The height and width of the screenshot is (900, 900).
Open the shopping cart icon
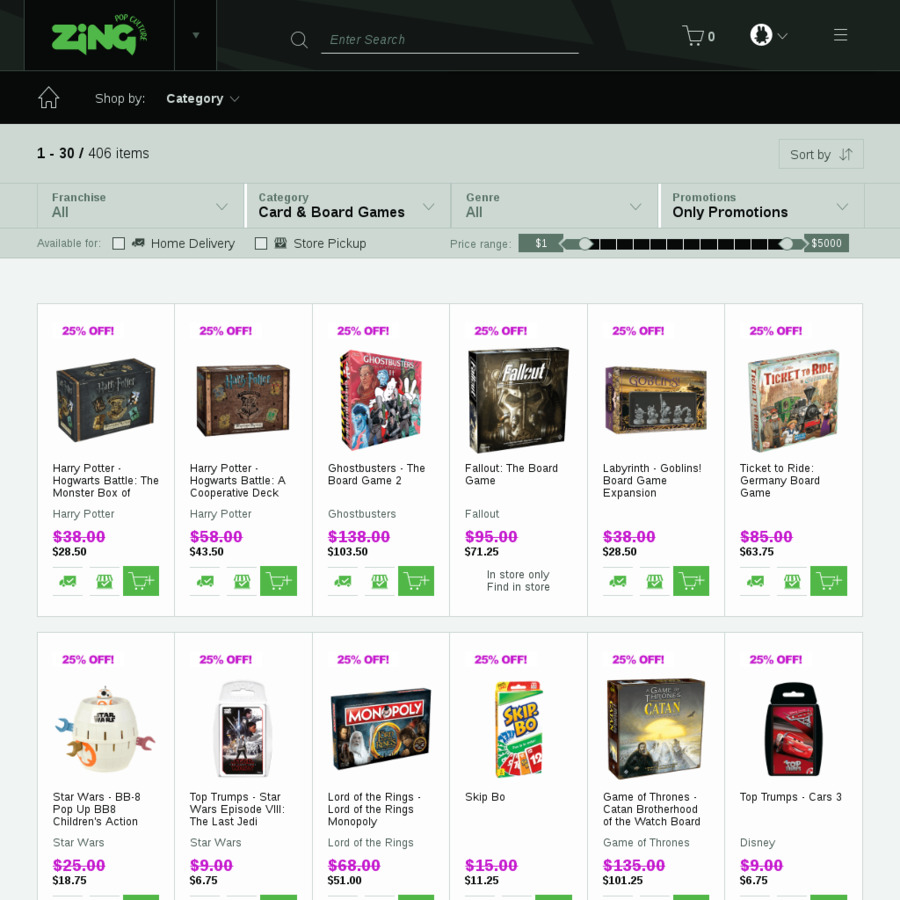pos(694,36)
